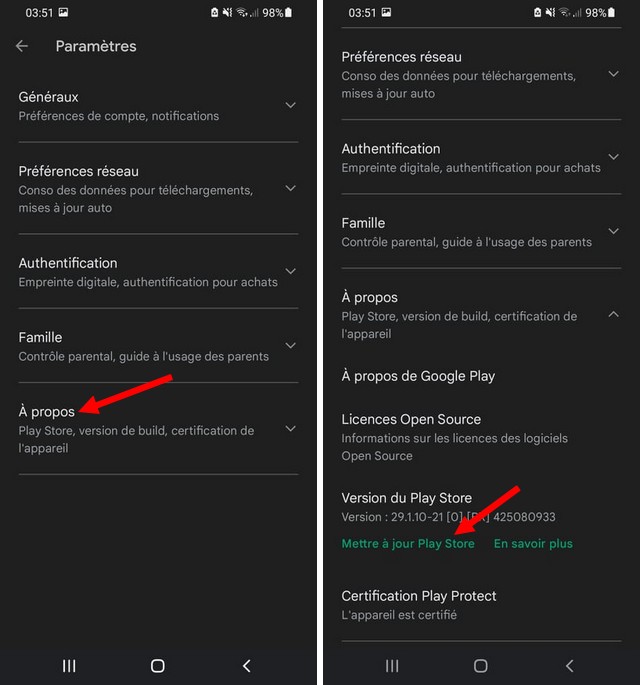Screen dimensions: 640x685
Task: Open Licences Open Source entry
Action: (411, 419)
